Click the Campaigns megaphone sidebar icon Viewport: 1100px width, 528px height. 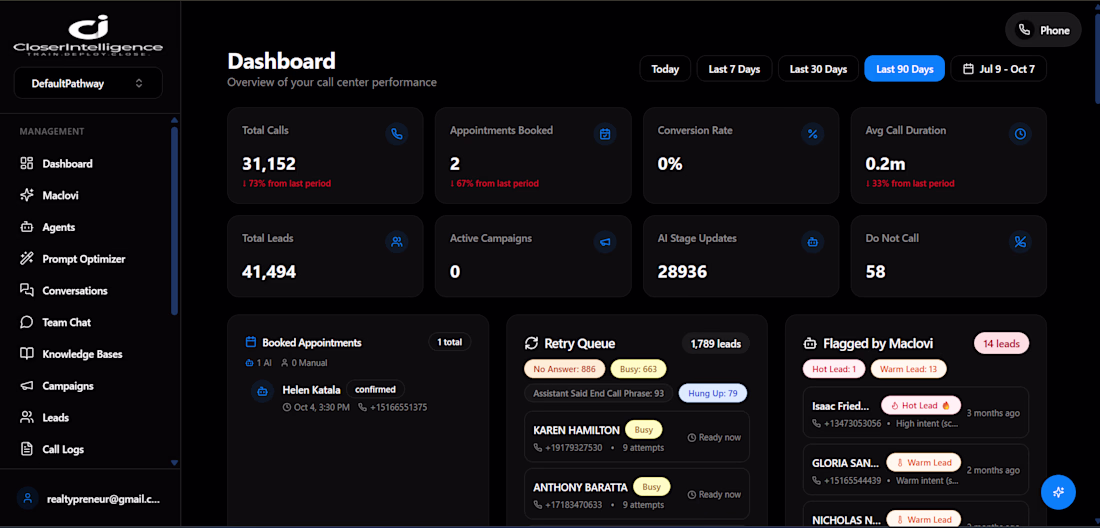point(27,386)
